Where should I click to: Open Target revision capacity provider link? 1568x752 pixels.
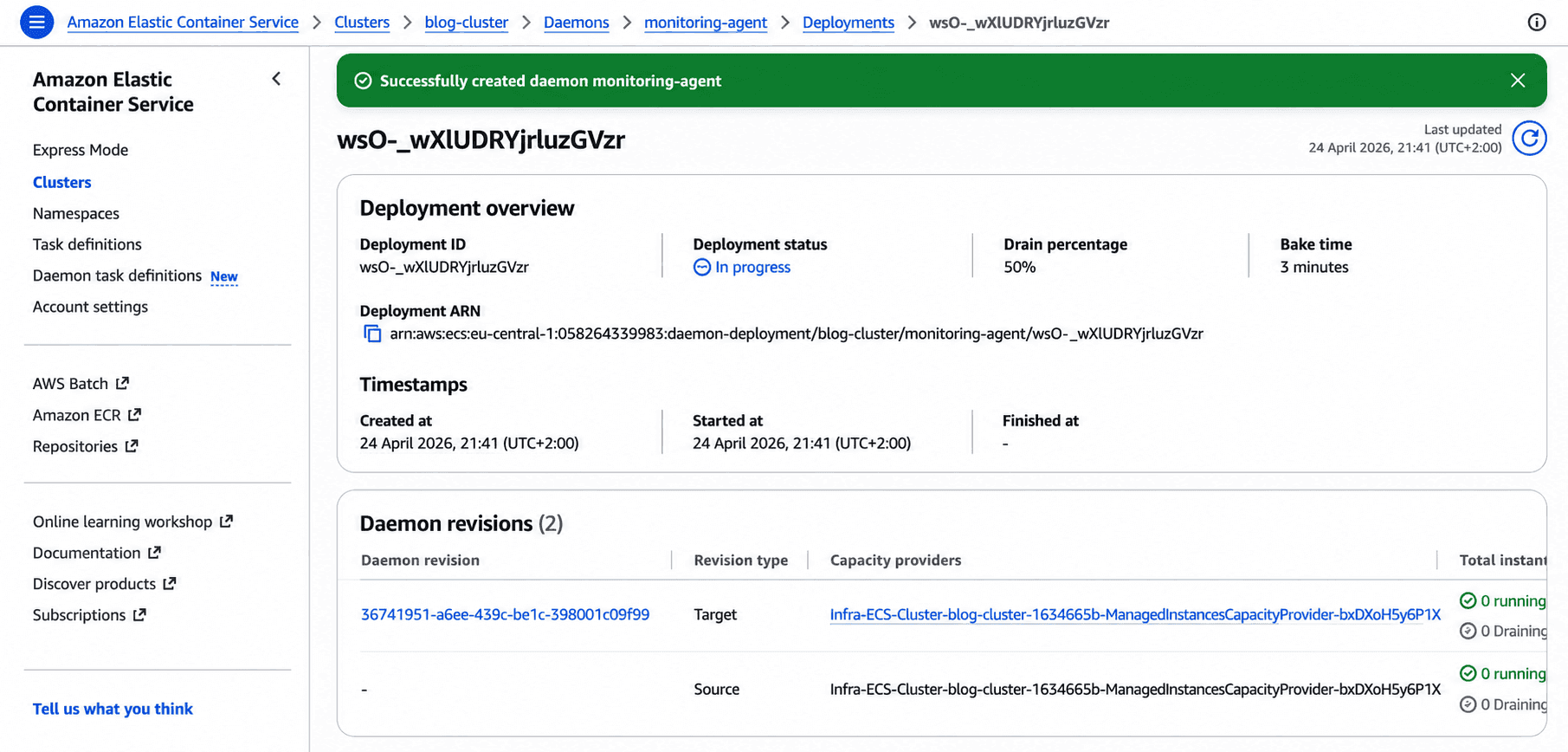[1135, 614]
